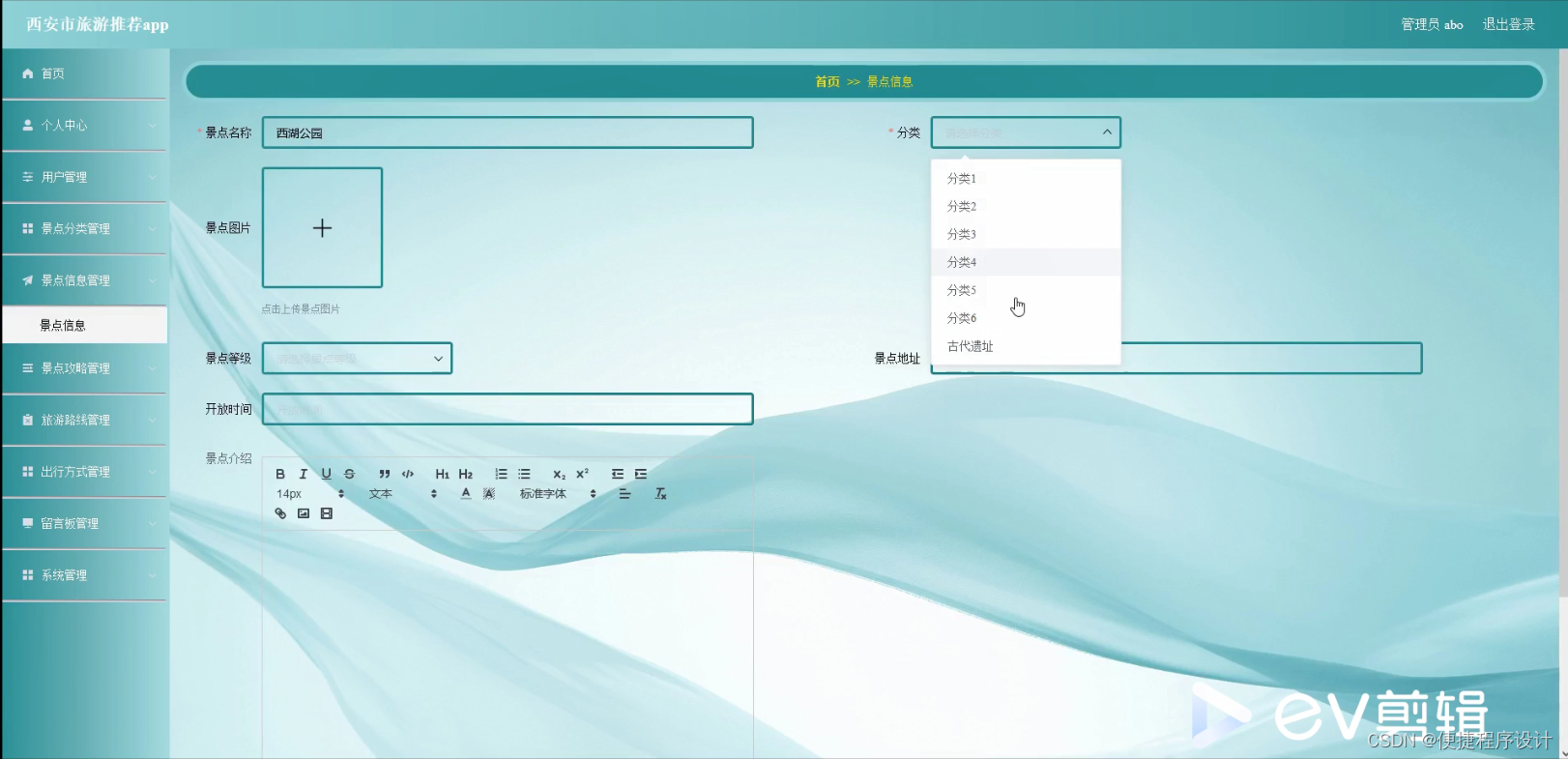
Task: Toggle bold formatting in editor
Action: [280, 474]
